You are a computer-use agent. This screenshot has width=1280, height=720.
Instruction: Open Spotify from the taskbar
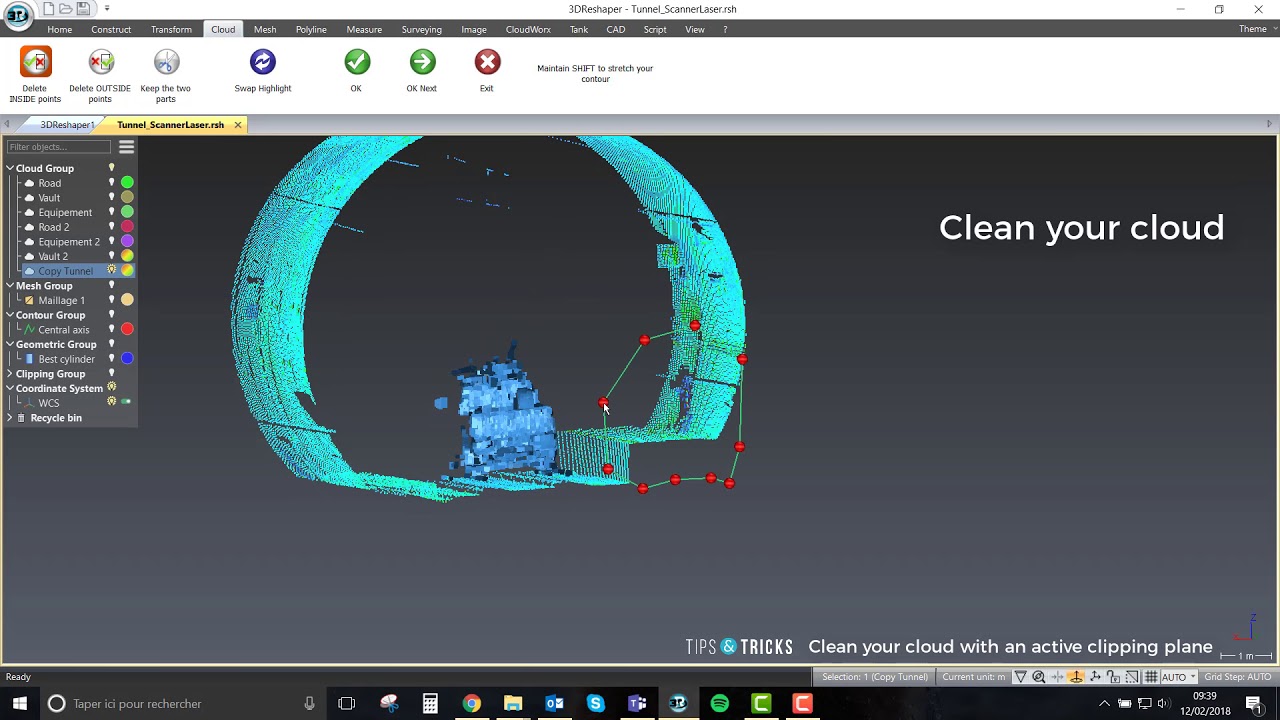click(x=720, y=704)
